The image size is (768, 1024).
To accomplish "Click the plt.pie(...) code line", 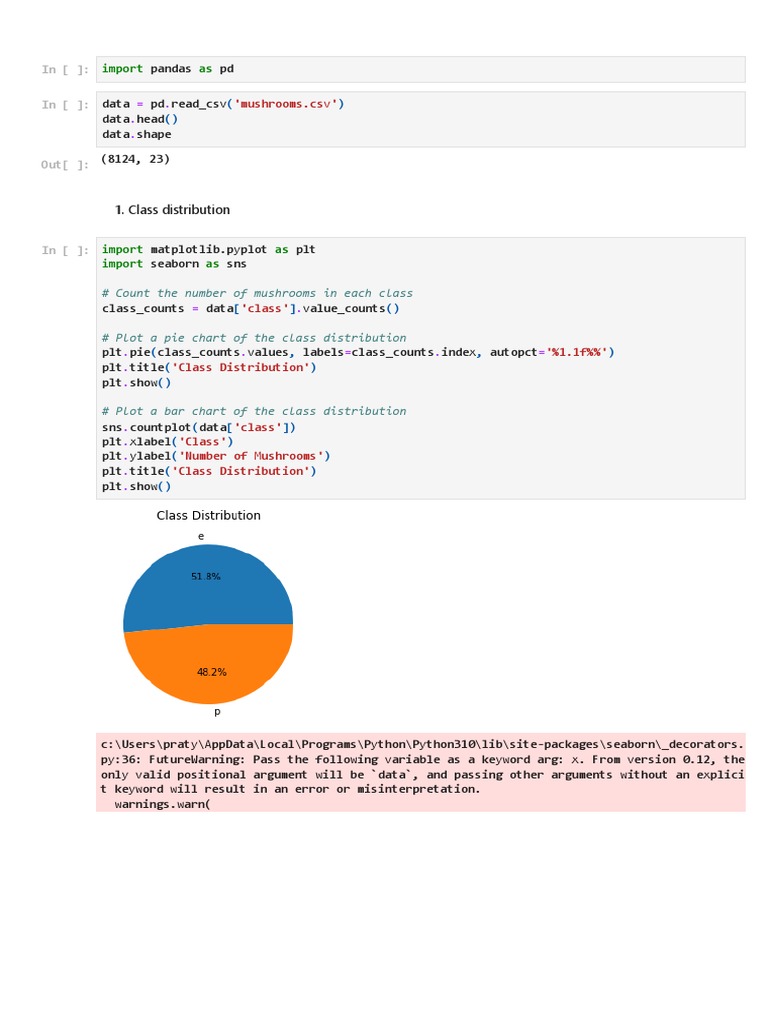I will [358, 352].
